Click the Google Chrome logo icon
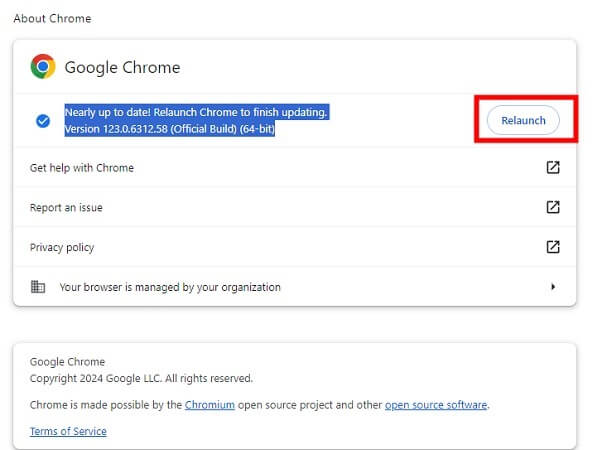The width and height of the screenshot is (607, 450). pos(43,67)
